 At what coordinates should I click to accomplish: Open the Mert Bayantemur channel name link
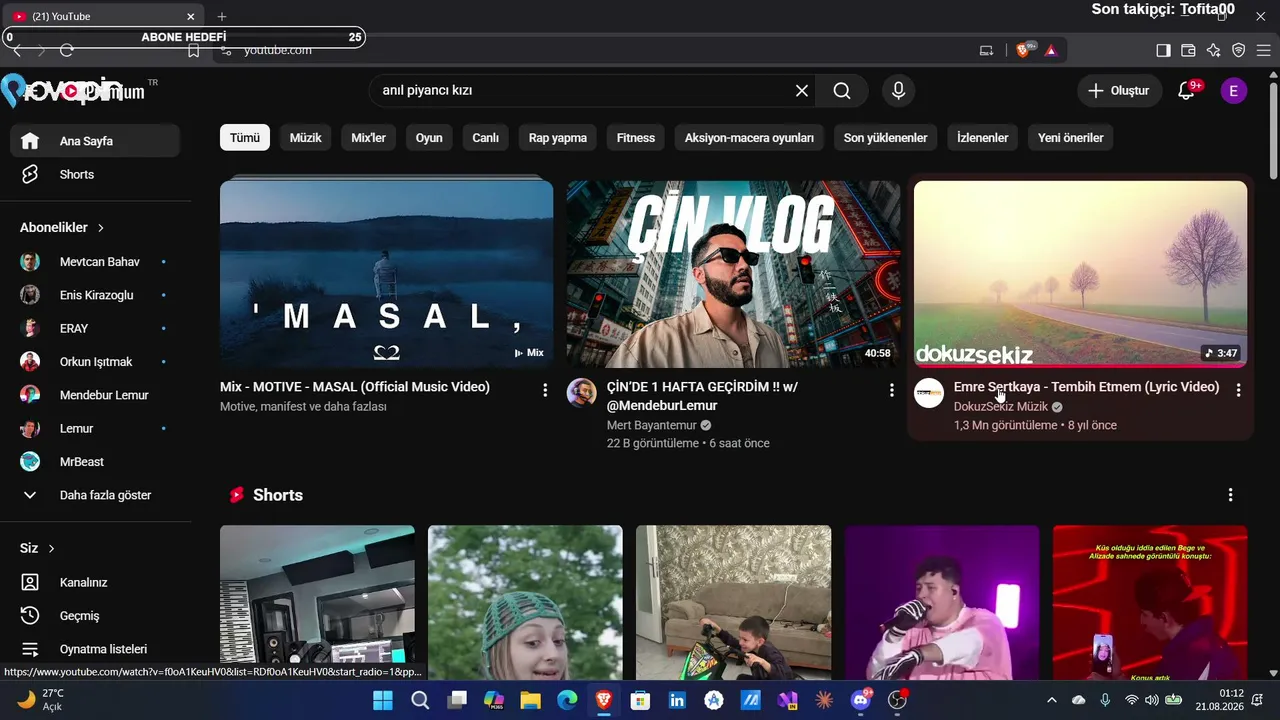coord(652,425)
